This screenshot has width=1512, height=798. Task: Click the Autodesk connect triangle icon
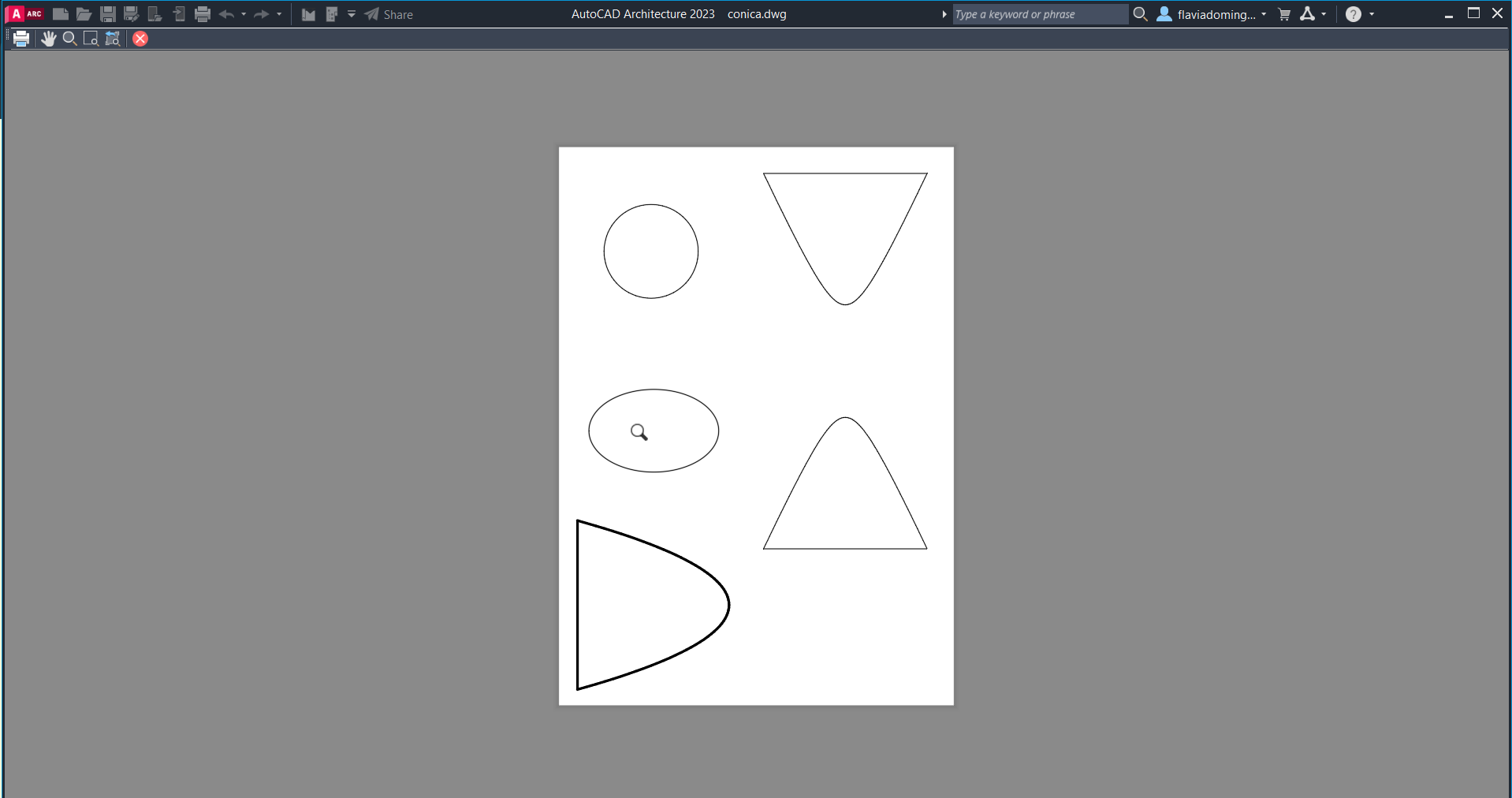coord(1308,14)
